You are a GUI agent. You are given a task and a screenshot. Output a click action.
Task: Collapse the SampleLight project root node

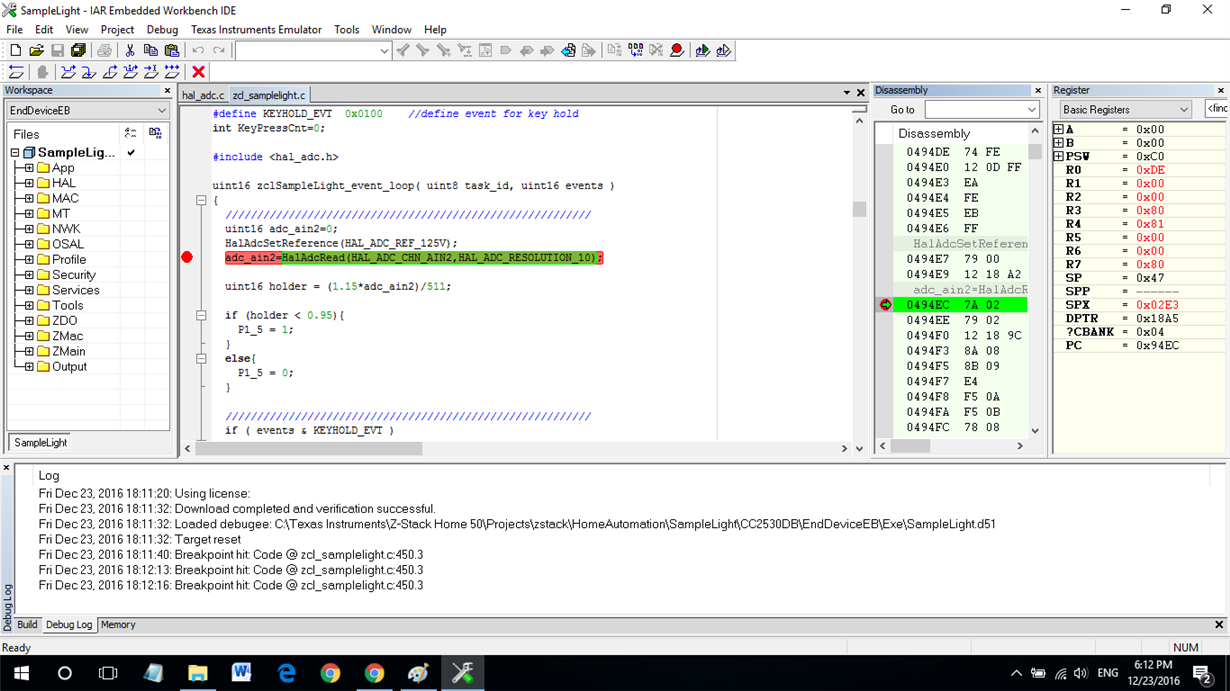15,153
